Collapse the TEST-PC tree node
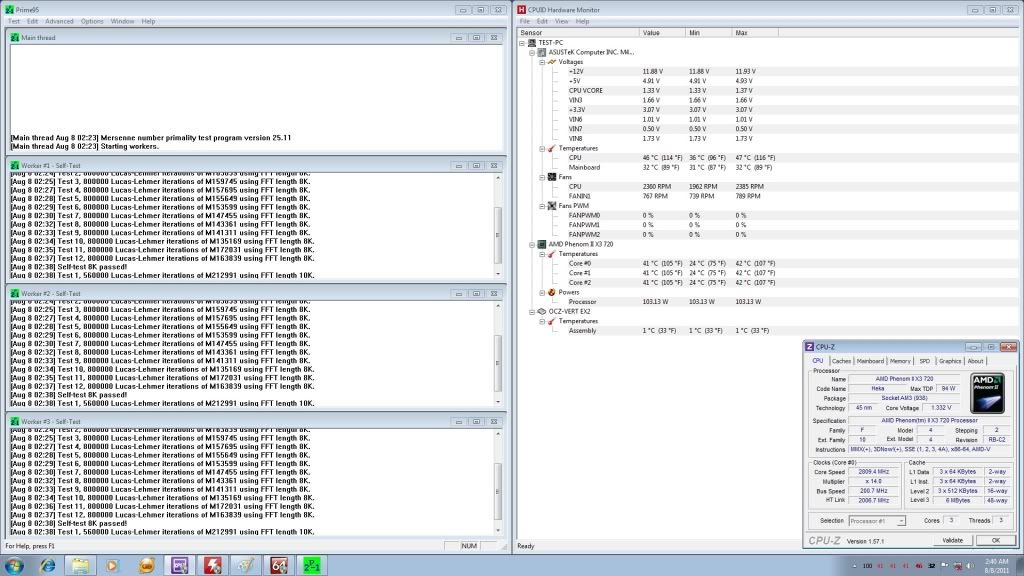Viewport: 1024px width, 576px height. (x=522, y=43)
